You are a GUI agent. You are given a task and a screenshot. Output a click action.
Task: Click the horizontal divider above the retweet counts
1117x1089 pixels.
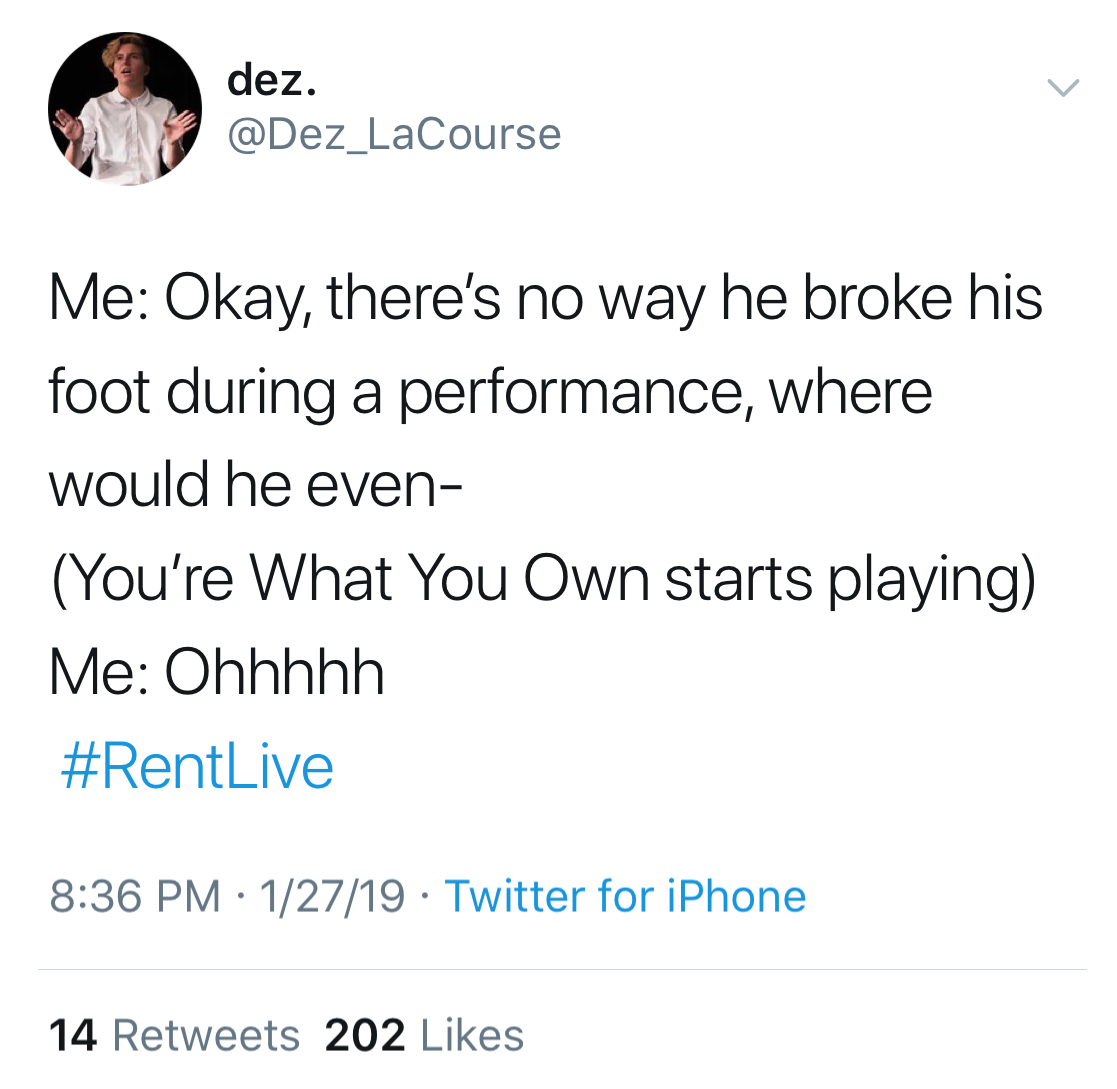(x=562, y=969)
